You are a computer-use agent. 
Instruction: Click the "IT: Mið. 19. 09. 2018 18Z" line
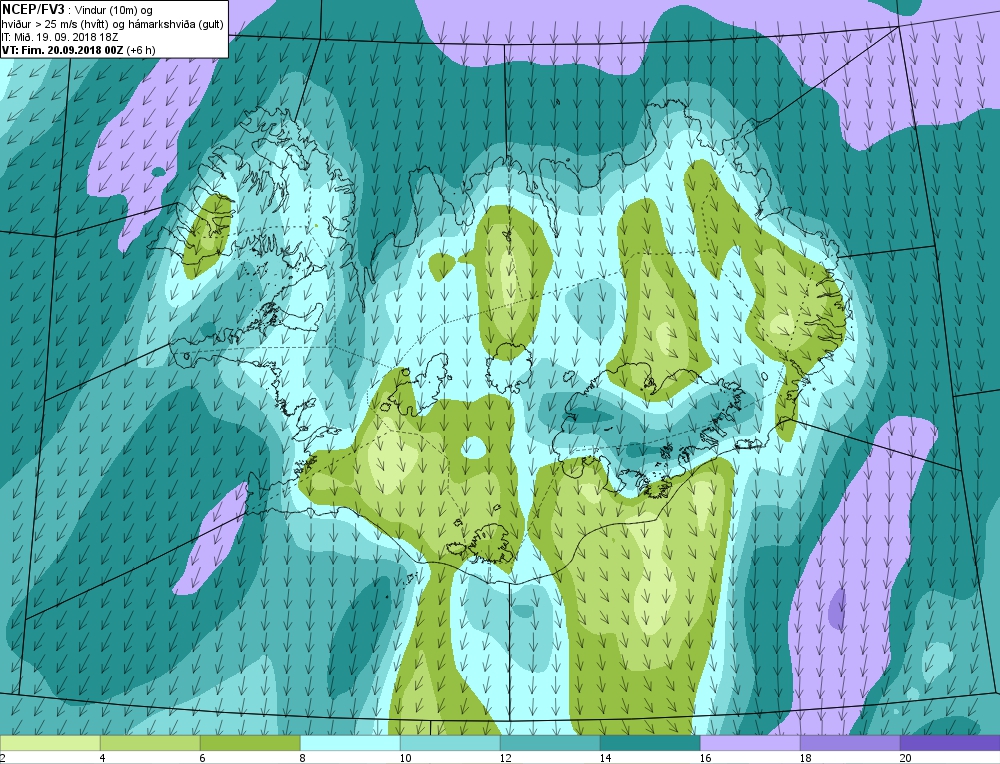tap(59, 37)
